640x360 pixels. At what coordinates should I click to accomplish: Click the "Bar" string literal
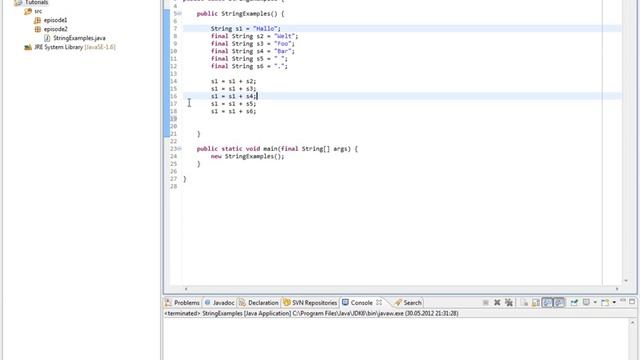point(282,51)
